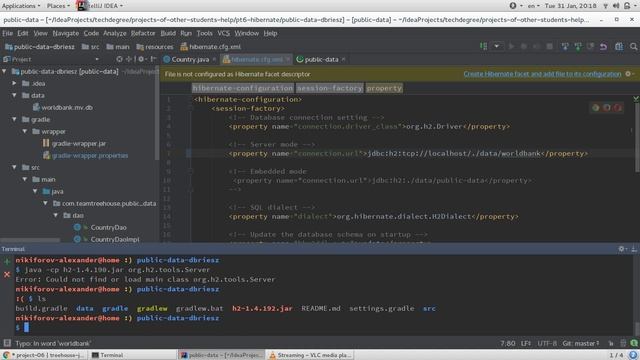
Task: Click the resources breadcrumb in navigation bar
Action: pyautogui.click(x=155, y=47)
